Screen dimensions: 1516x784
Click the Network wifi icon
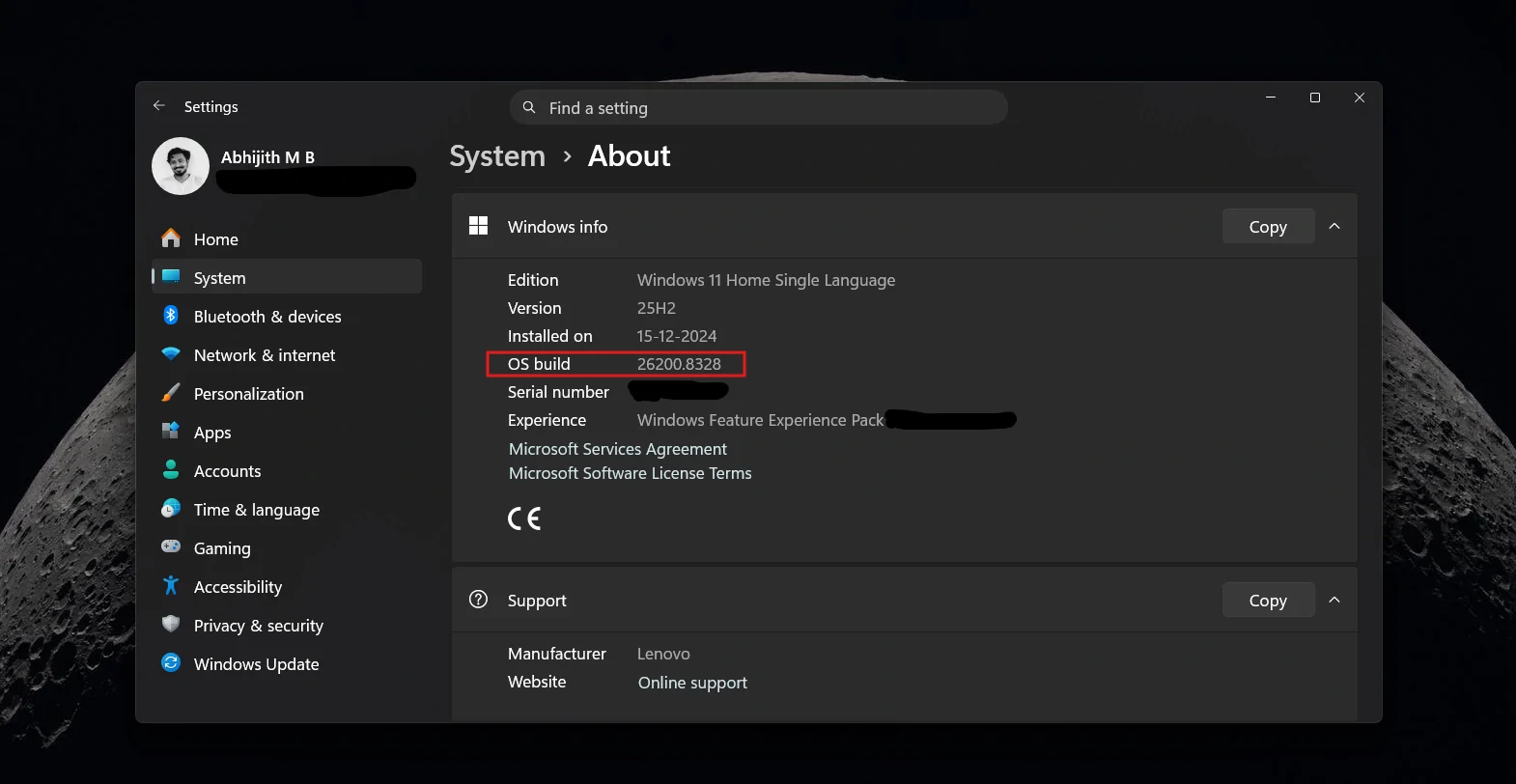(171, 354)
